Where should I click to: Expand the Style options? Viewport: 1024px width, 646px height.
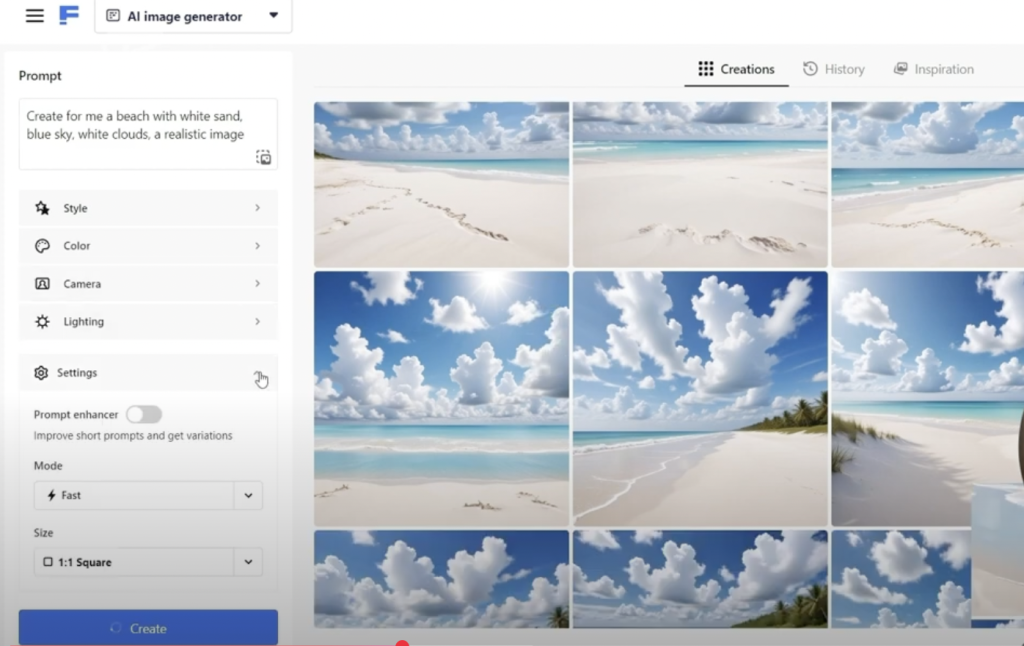click(148, 208)
